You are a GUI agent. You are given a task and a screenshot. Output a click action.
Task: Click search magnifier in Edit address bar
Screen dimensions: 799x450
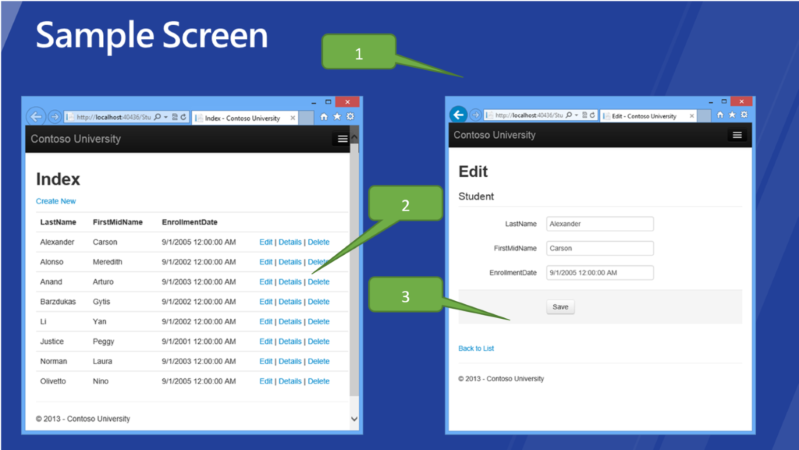click(569, 115)
